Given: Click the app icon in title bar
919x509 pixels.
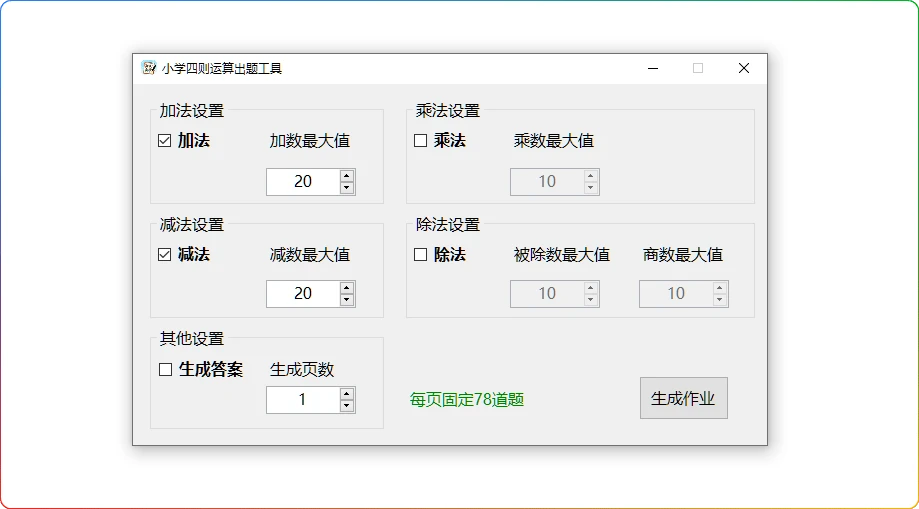Looking at the screenshot, I should coord(149,68).
